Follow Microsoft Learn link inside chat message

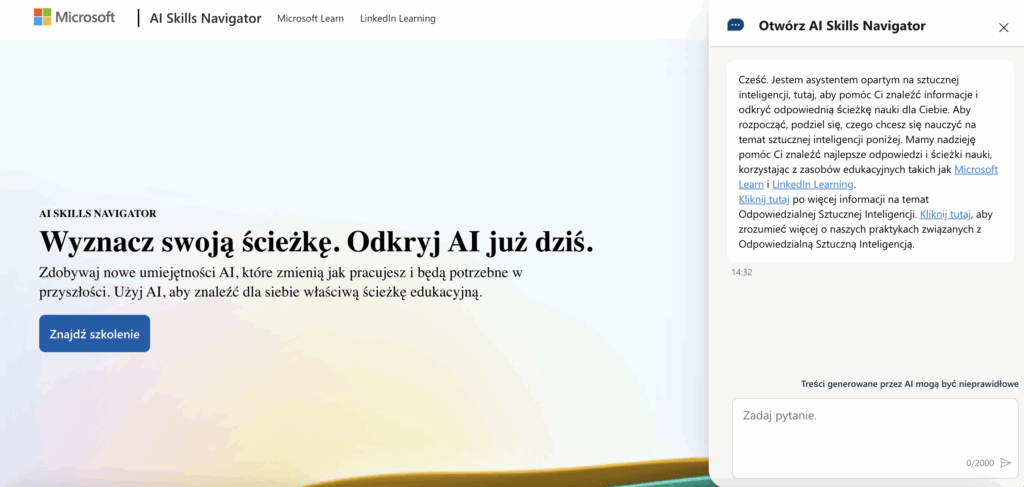click(976, 170)
